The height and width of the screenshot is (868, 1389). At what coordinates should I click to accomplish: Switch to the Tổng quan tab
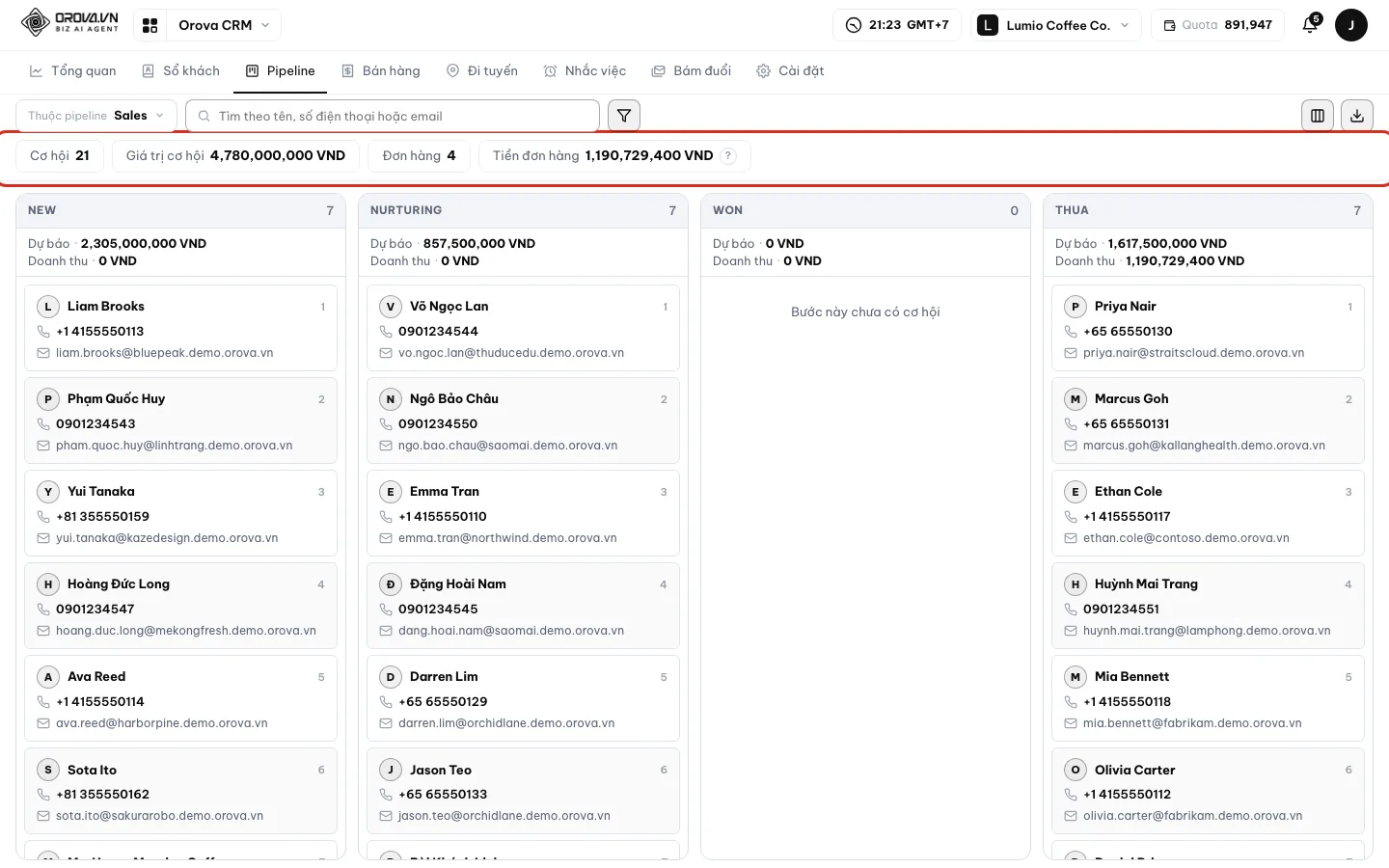(x=73, y=71)
